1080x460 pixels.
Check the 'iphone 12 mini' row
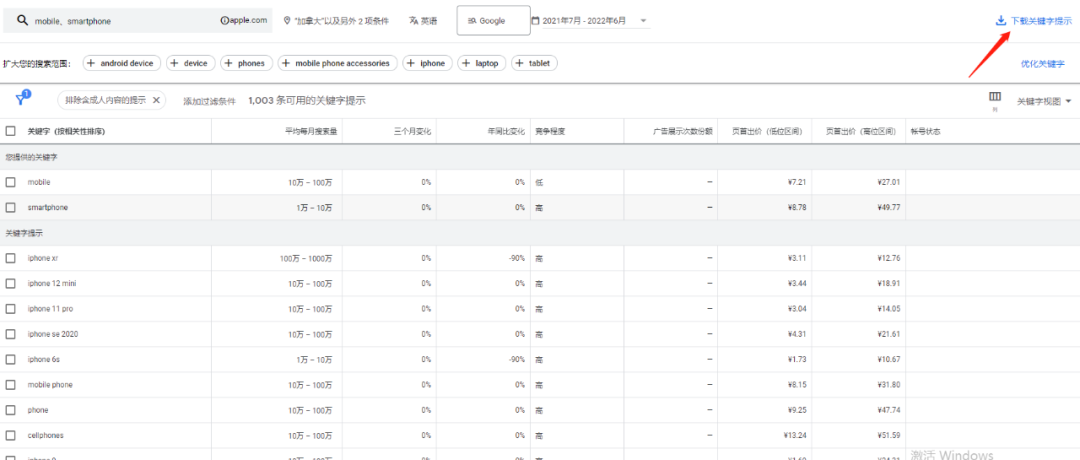pyautogui.click(x=10, y=284)
